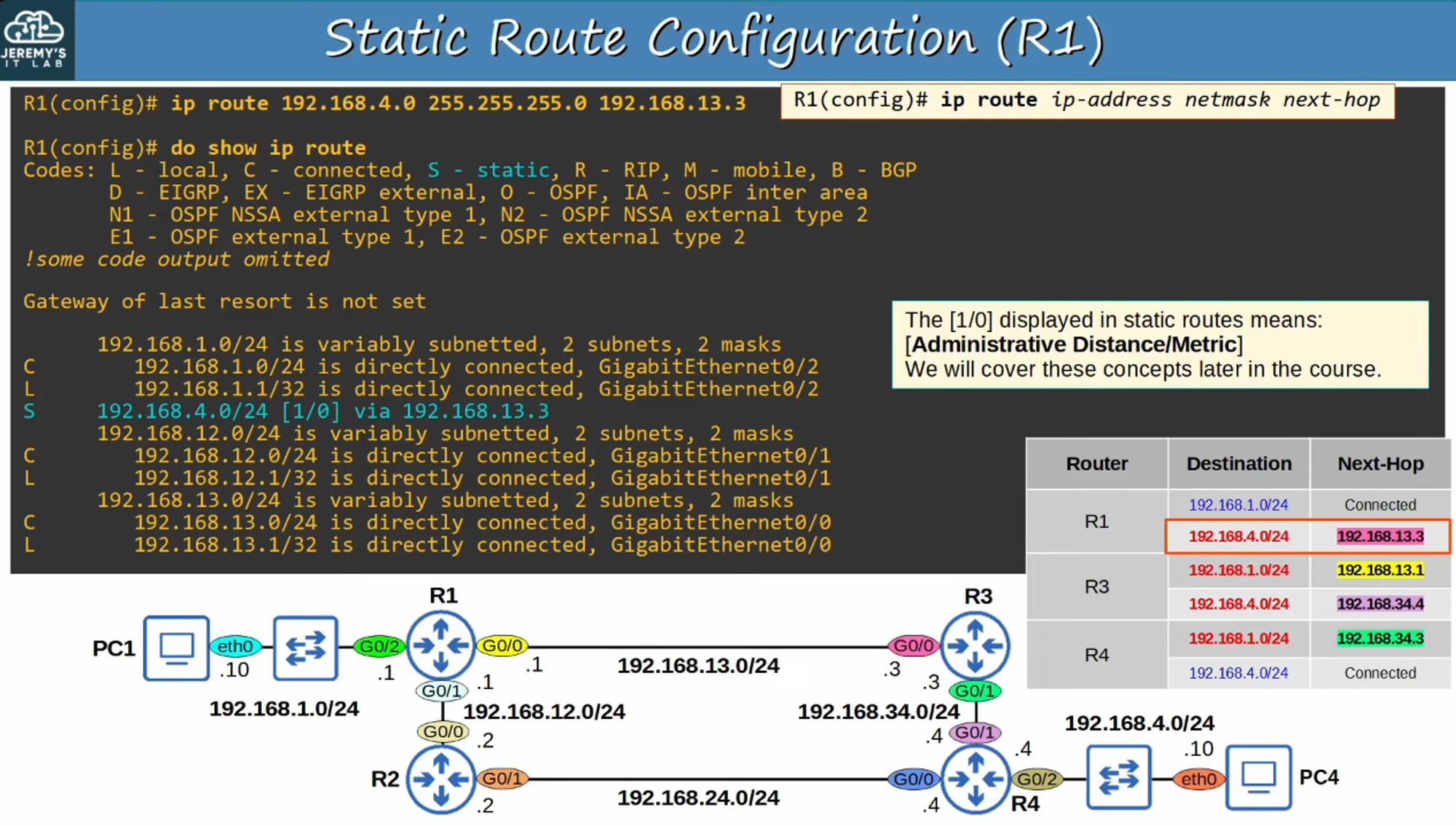Click the PC4 computer icon
This screenshot has height=826, width=1456.
coord(1258,777)
